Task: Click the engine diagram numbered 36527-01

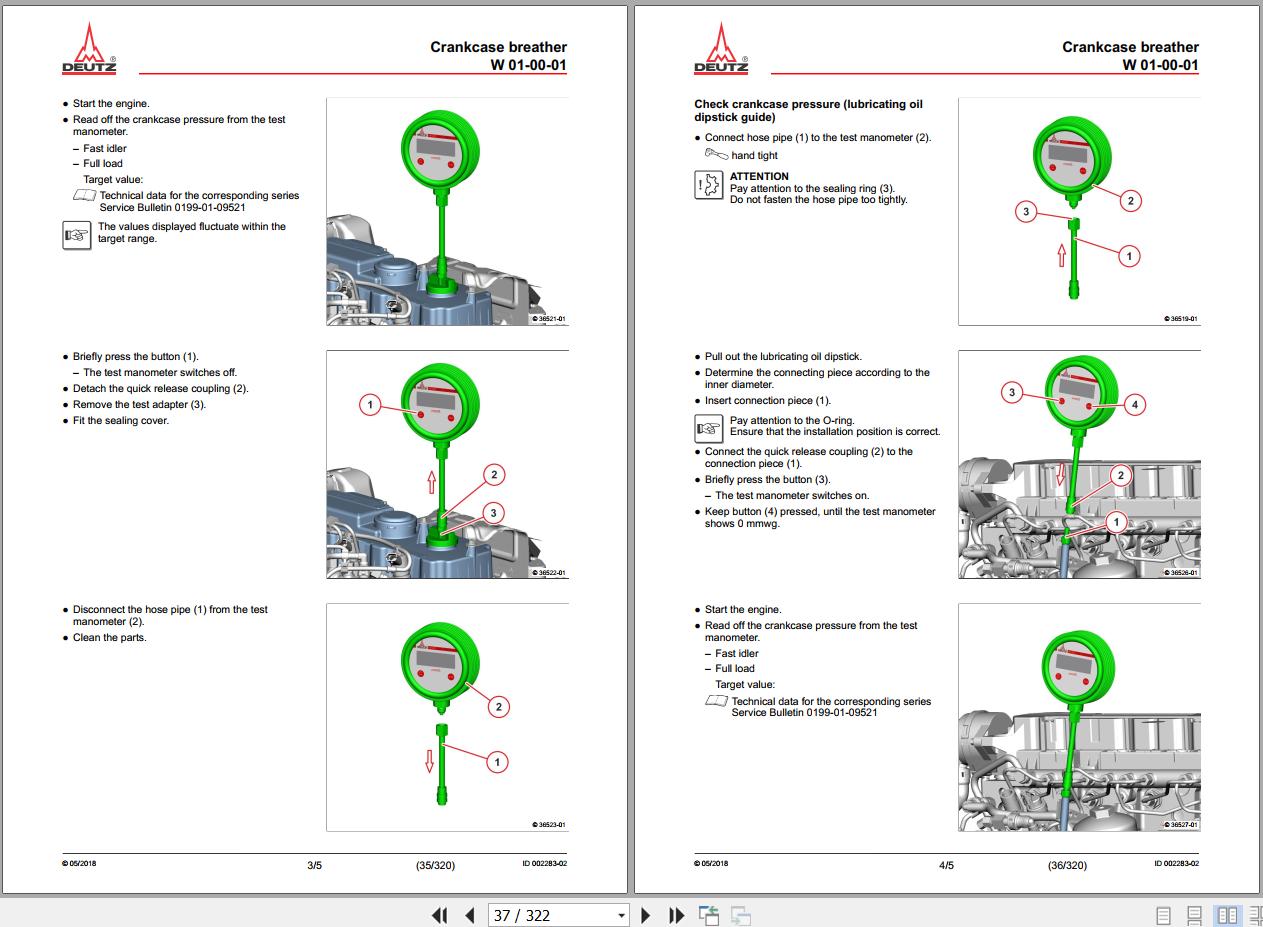Action: coord(1079,717)
